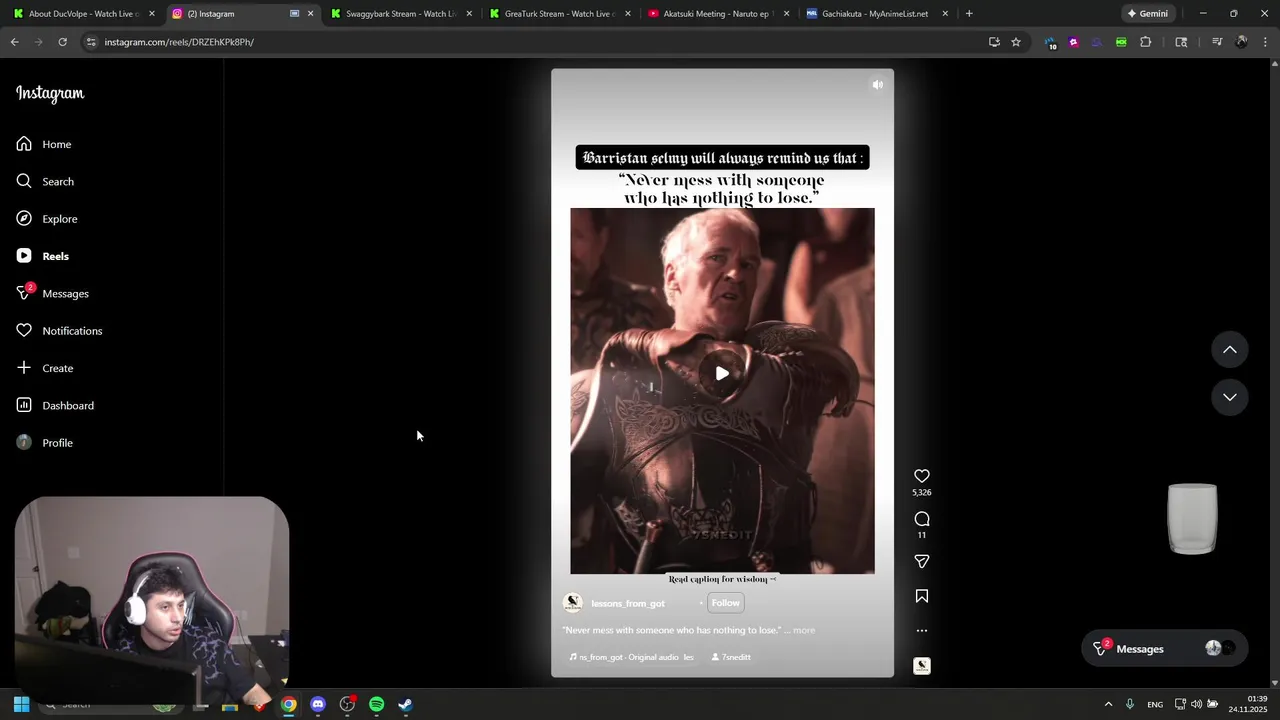Image resolution: width=1280 pixels, height=720 pixels.
Task: Open green NOX extension icon
Action: click(x=1121, y=42)
